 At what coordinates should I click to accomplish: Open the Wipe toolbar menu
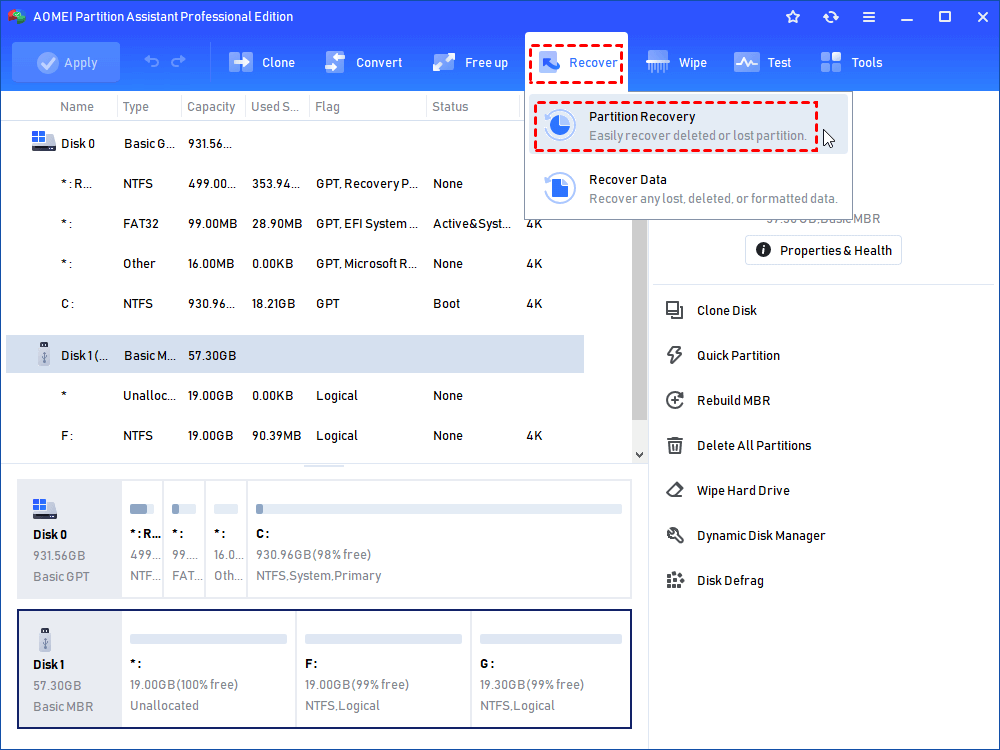676,62
